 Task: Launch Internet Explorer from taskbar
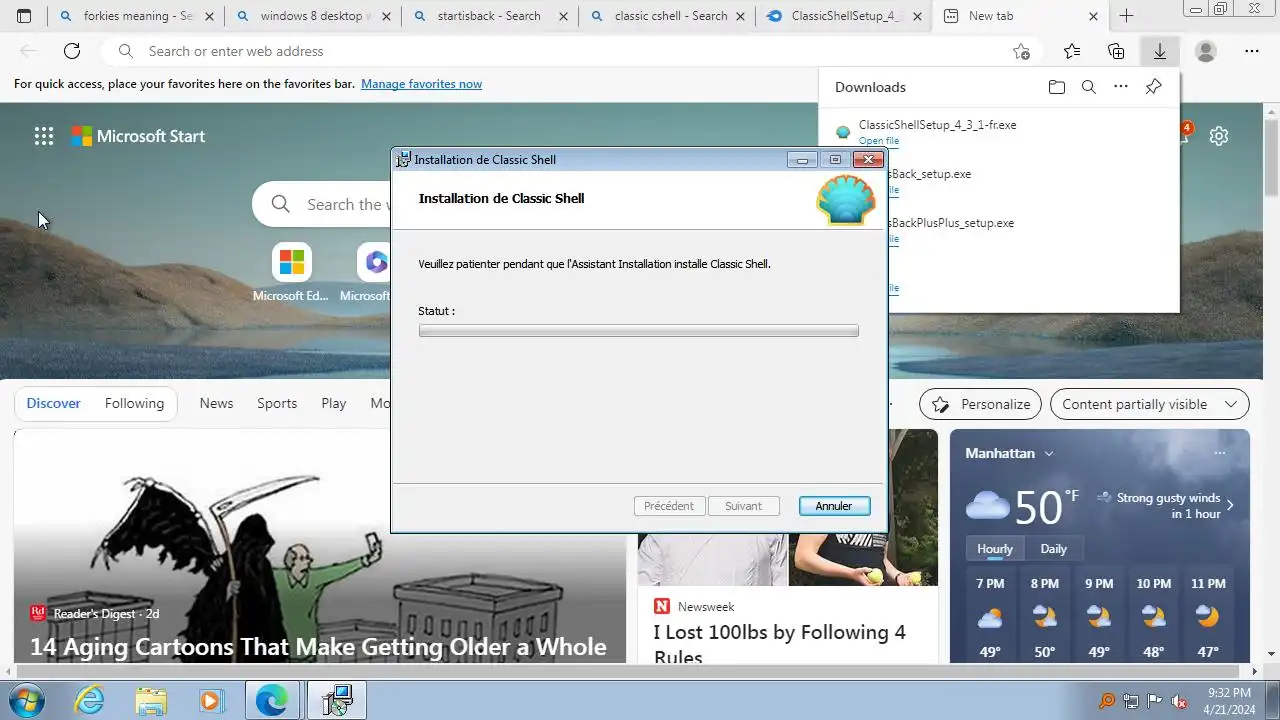(x=90, y=700)
